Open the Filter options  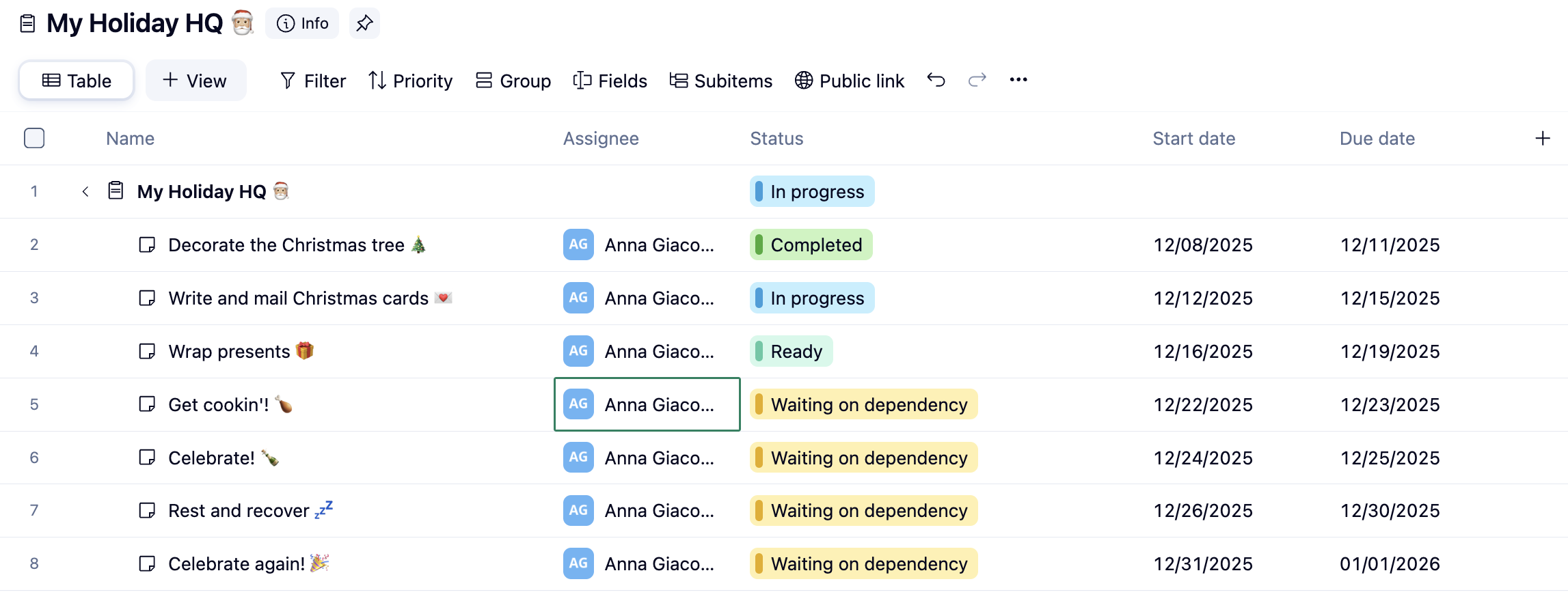(x=313, y=81)
